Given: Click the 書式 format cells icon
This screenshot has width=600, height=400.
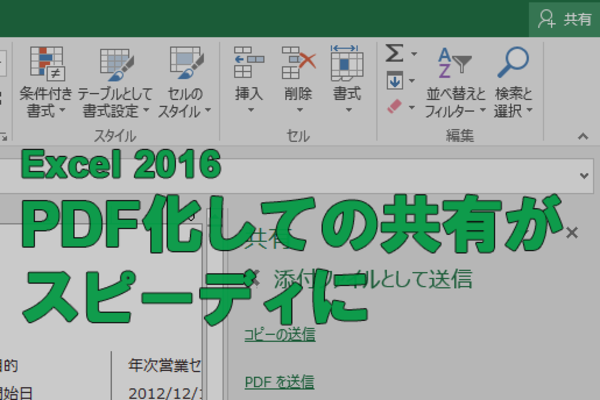Looking at the screenshot, I should [347, 63].
